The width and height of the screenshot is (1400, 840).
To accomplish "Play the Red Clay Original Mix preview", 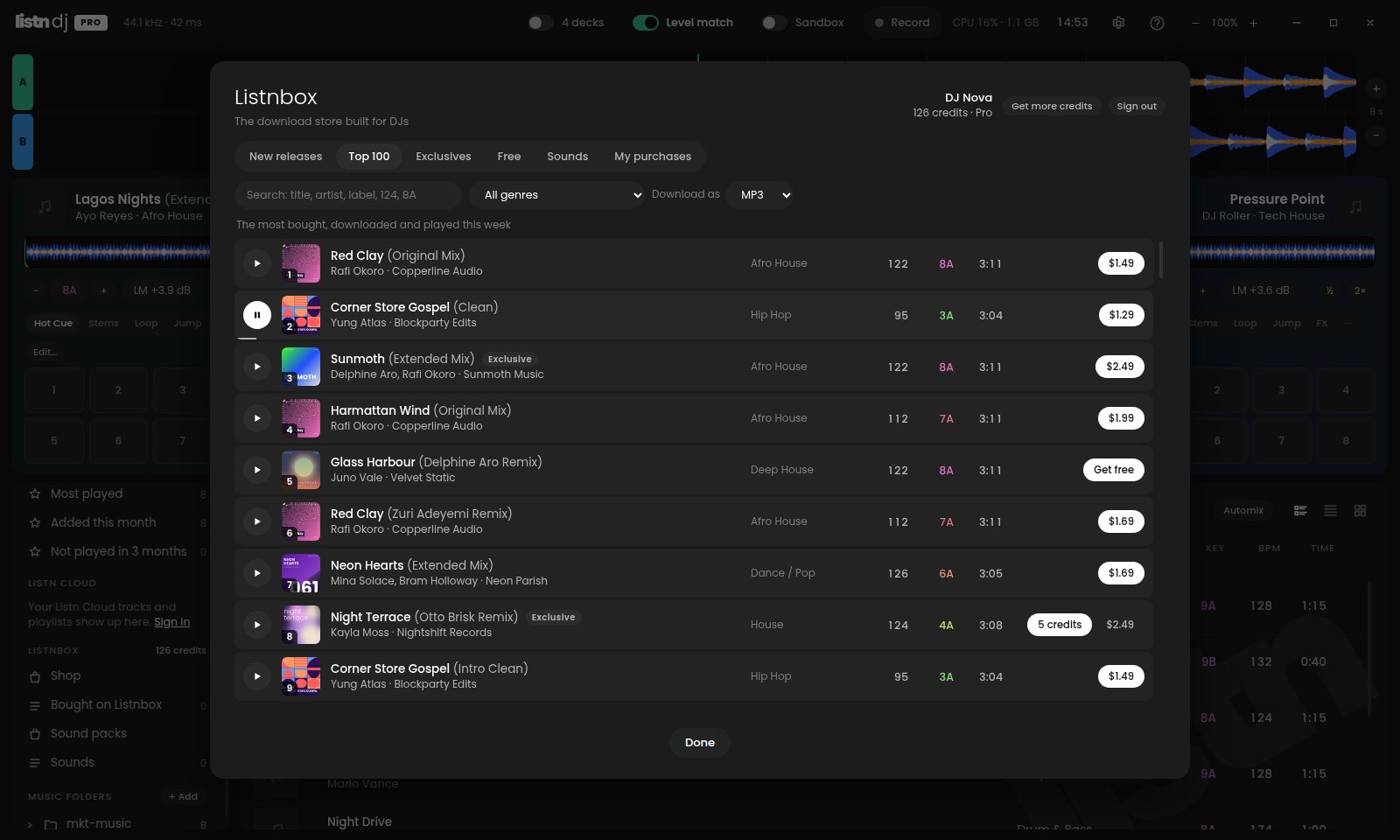I will pos(257,263).
